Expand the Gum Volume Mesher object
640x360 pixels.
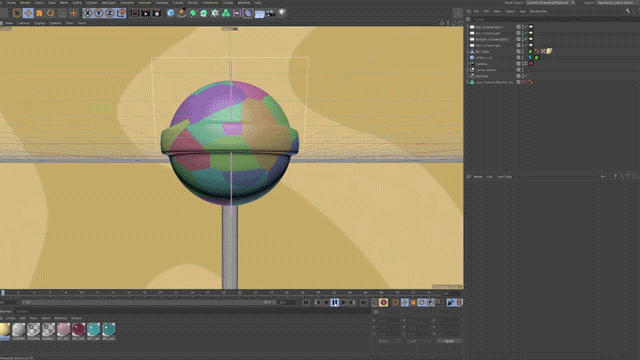click(468, 82)
